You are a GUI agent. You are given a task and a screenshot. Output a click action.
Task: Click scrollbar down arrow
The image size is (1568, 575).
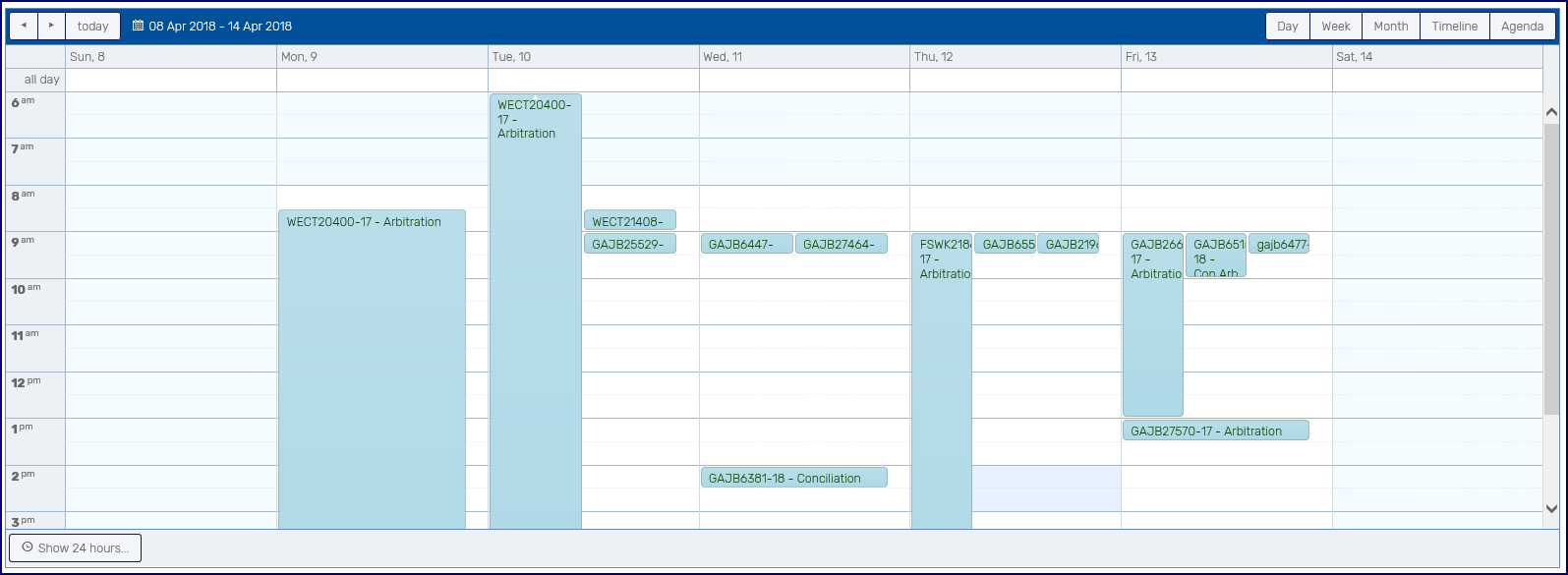[1552, 509]
